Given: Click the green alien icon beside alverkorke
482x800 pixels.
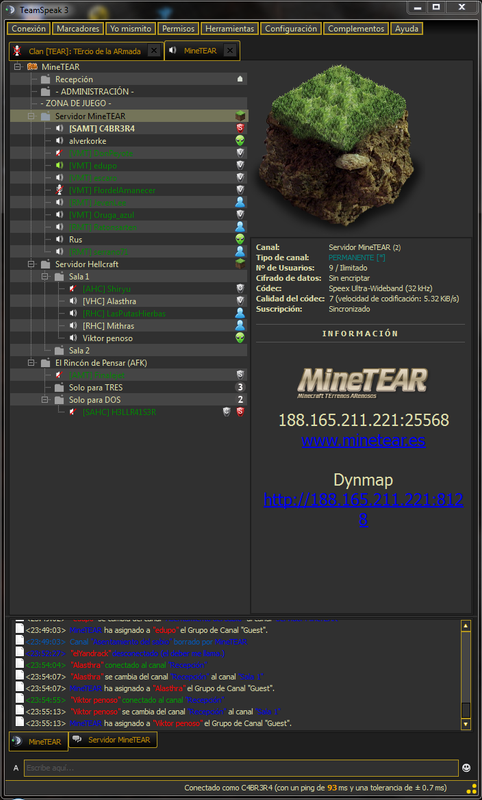Looking at the screenshot, I should pos(240,141).
